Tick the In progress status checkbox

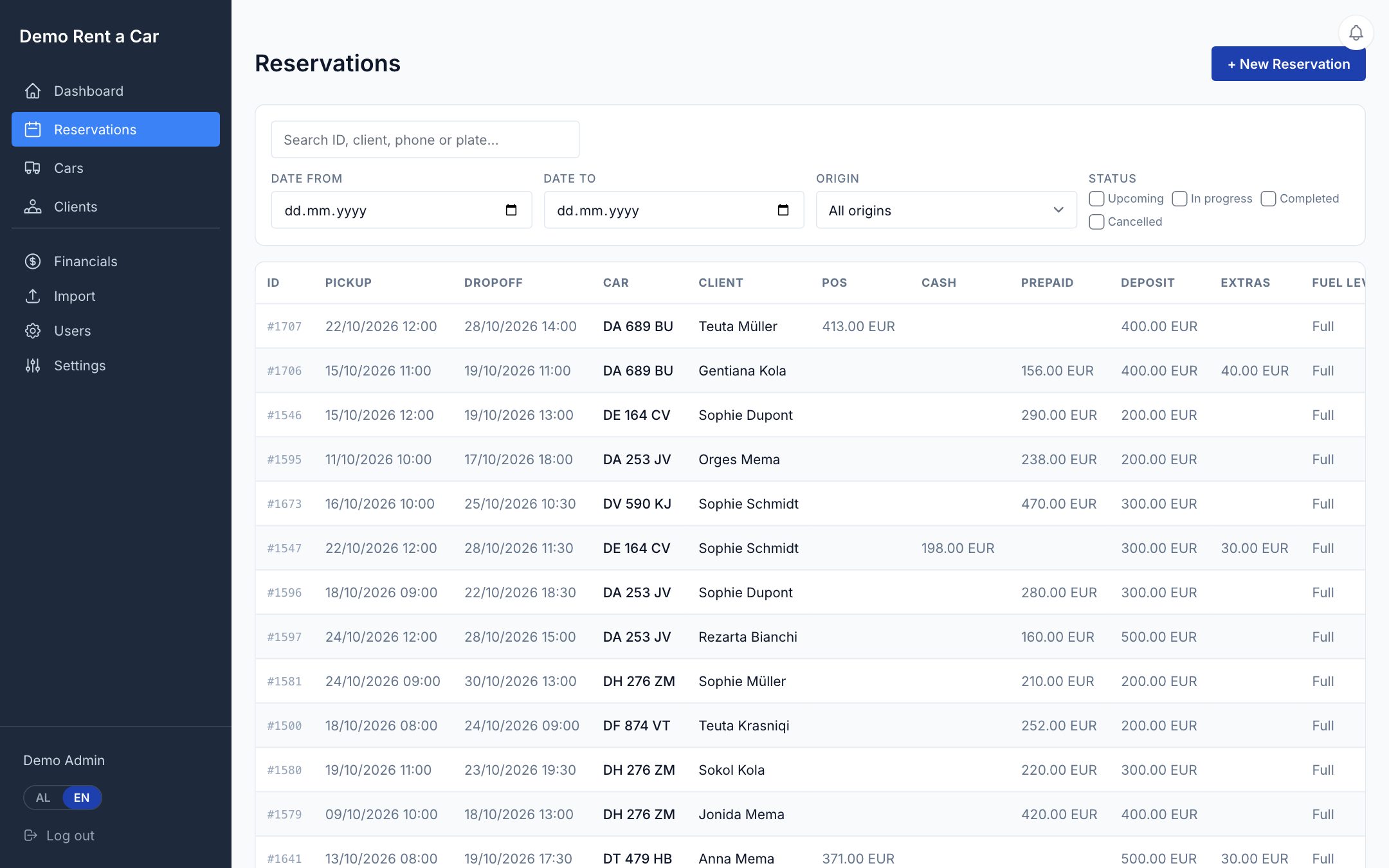tap(1179, 199)
